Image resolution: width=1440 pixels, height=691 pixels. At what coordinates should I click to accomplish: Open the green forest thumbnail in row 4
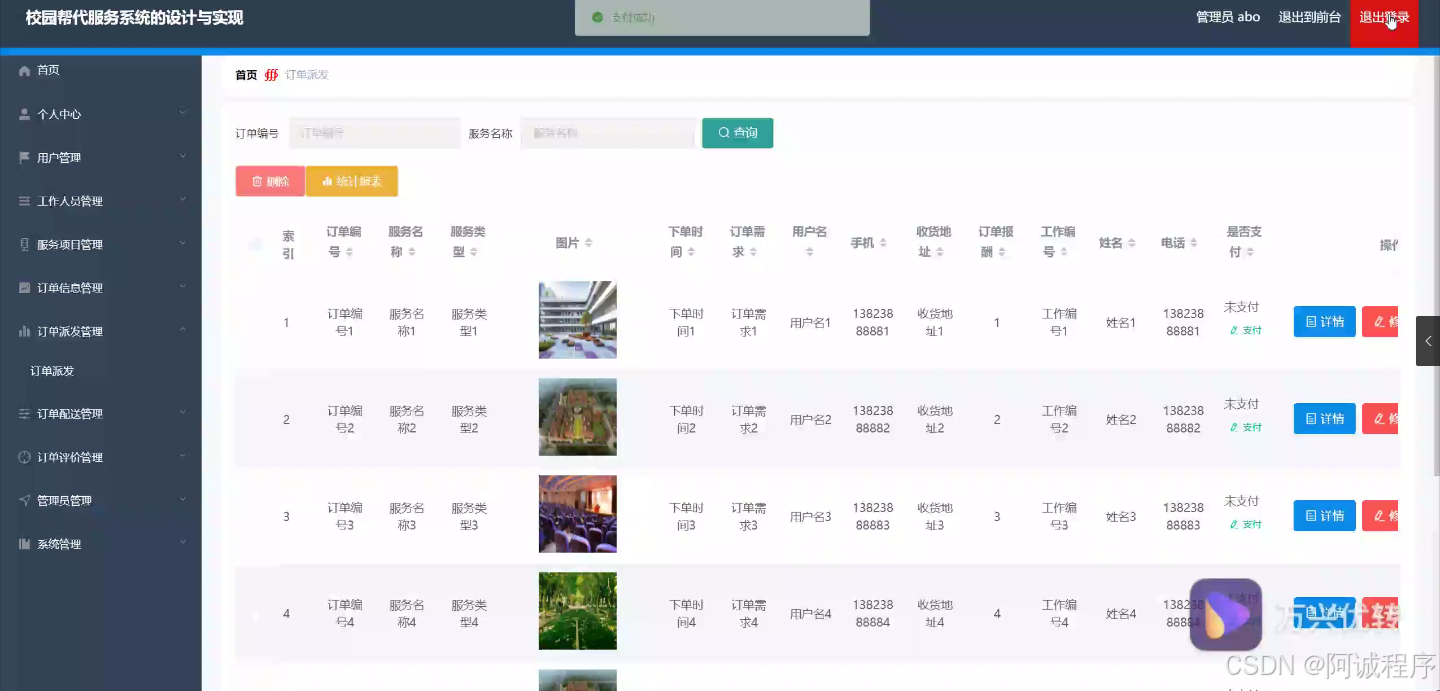577,611
